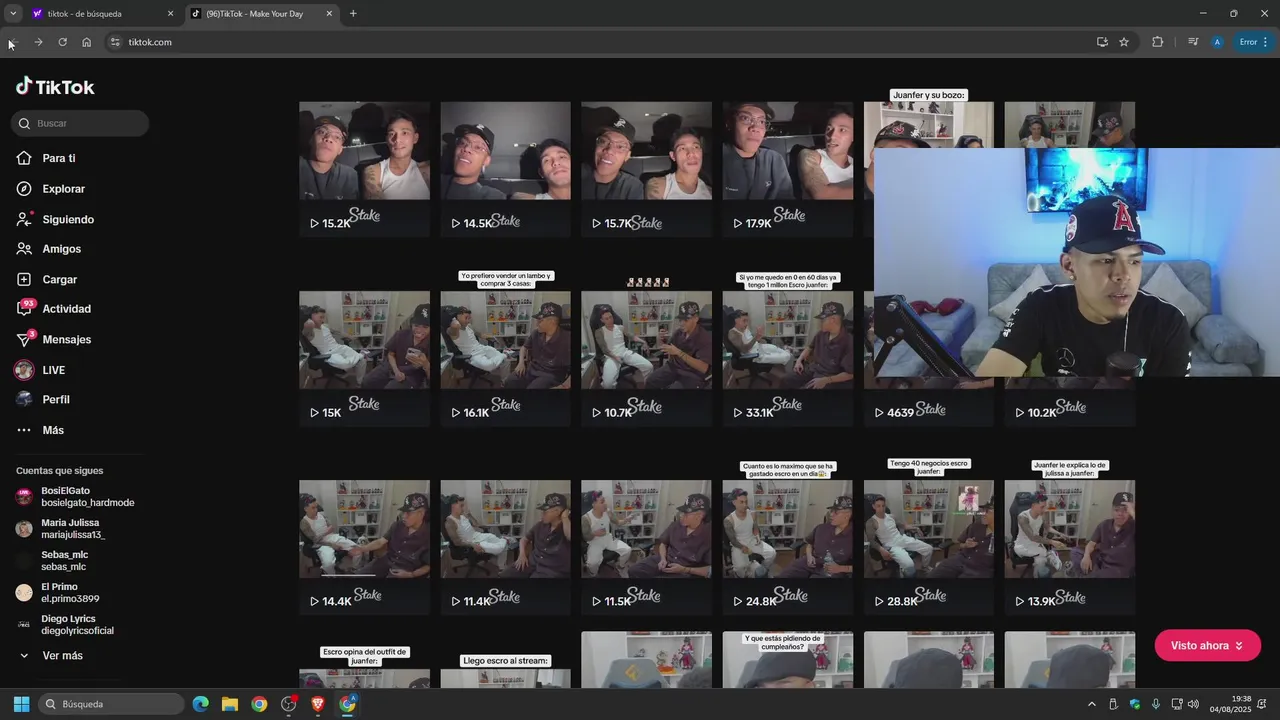Screen dimensions: 1280x720
Task: Open the video with 14.4K views
Action: 364,547
